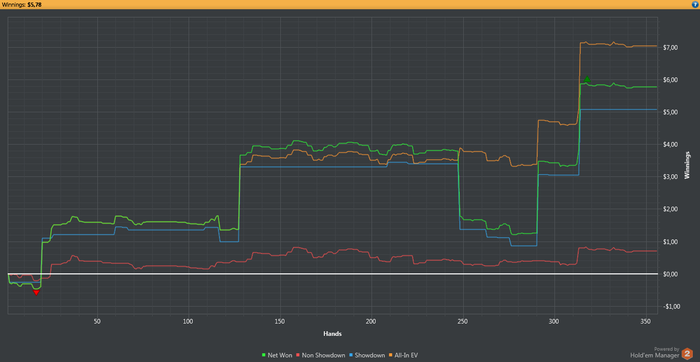Click the $7,00 axis label

(672, 48)
